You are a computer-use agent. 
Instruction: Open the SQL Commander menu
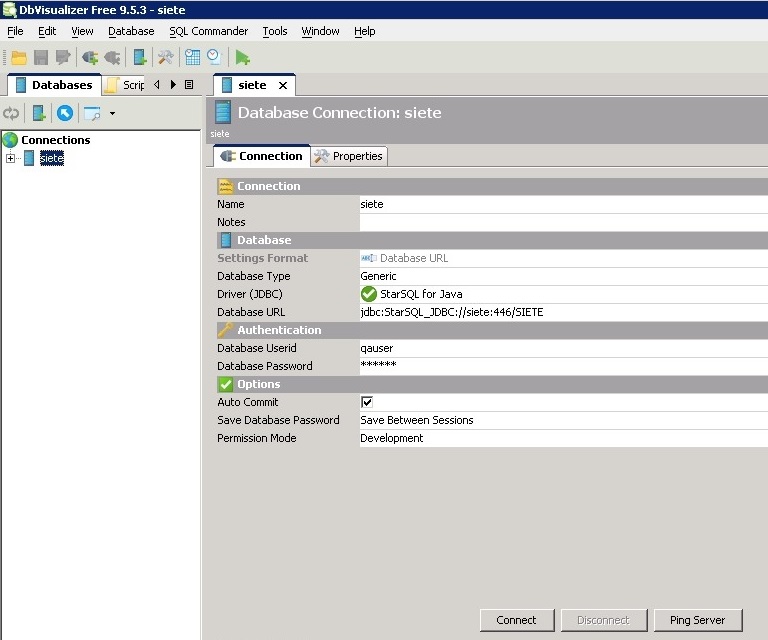point(208,31)
